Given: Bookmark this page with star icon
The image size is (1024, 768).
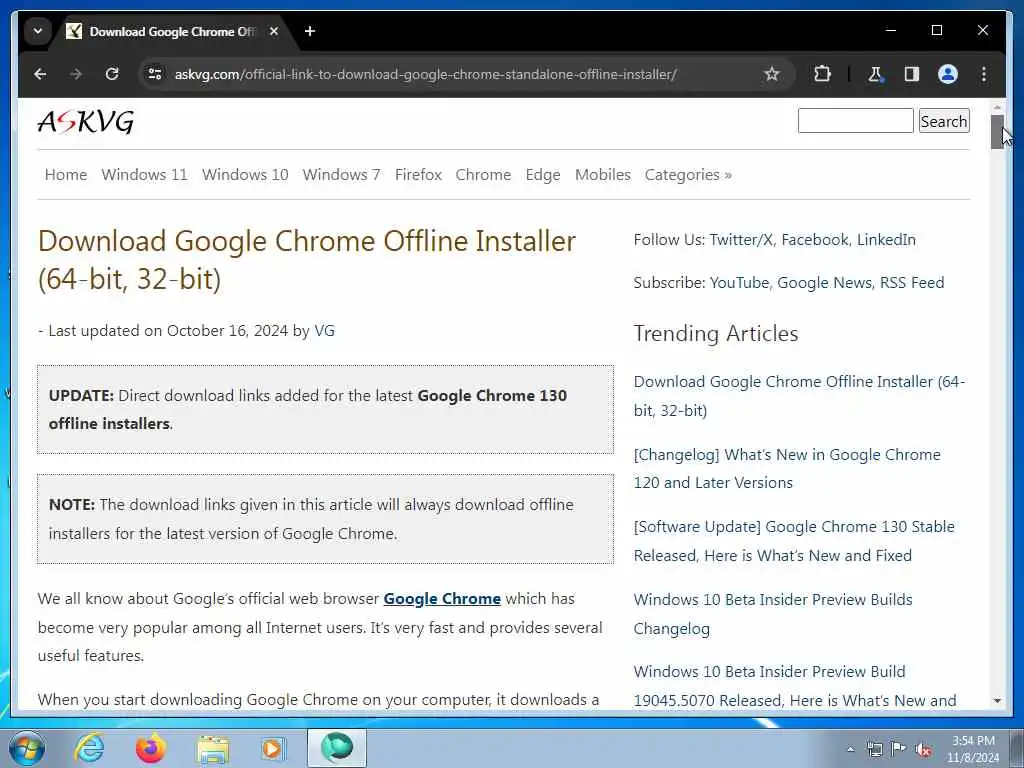Looking at the screenshot, I should pyautogui.click(x=771, y=74).
